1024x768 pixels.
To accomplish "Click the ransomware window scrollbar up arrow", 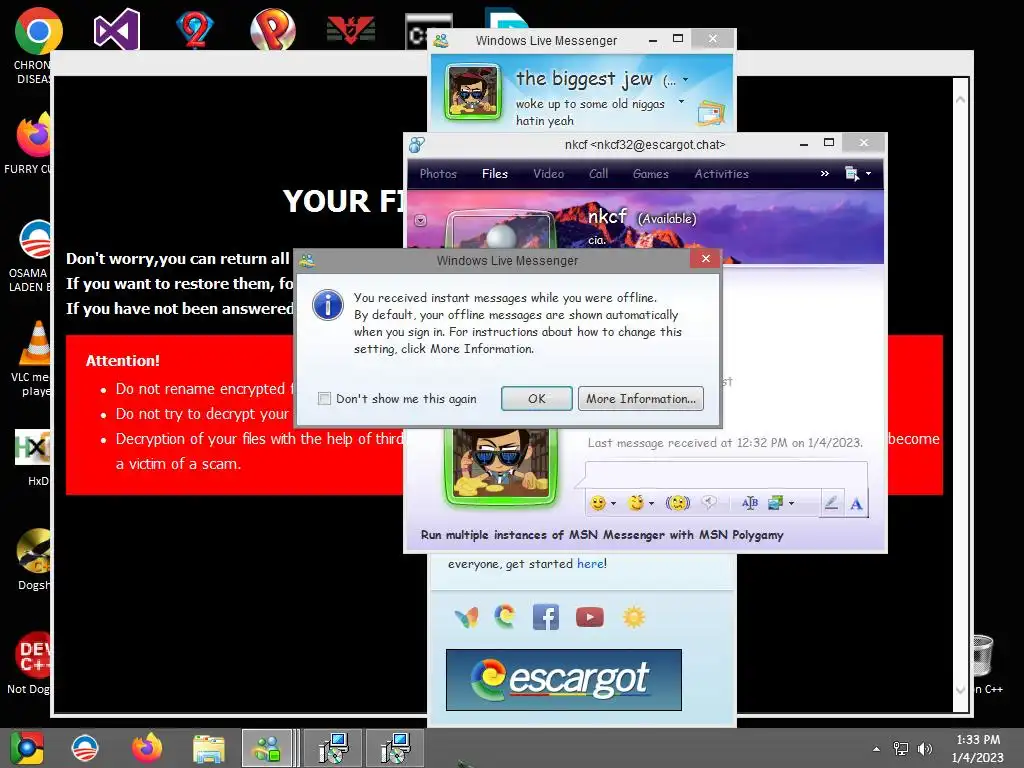I will click(x=960, y=99).
